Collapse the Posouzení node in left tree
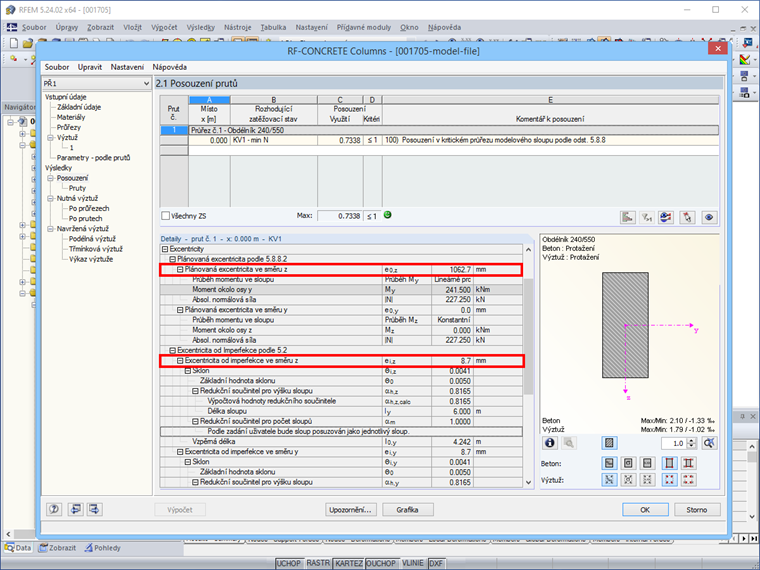Screen dimensions: 760x570 coord(50,178)
